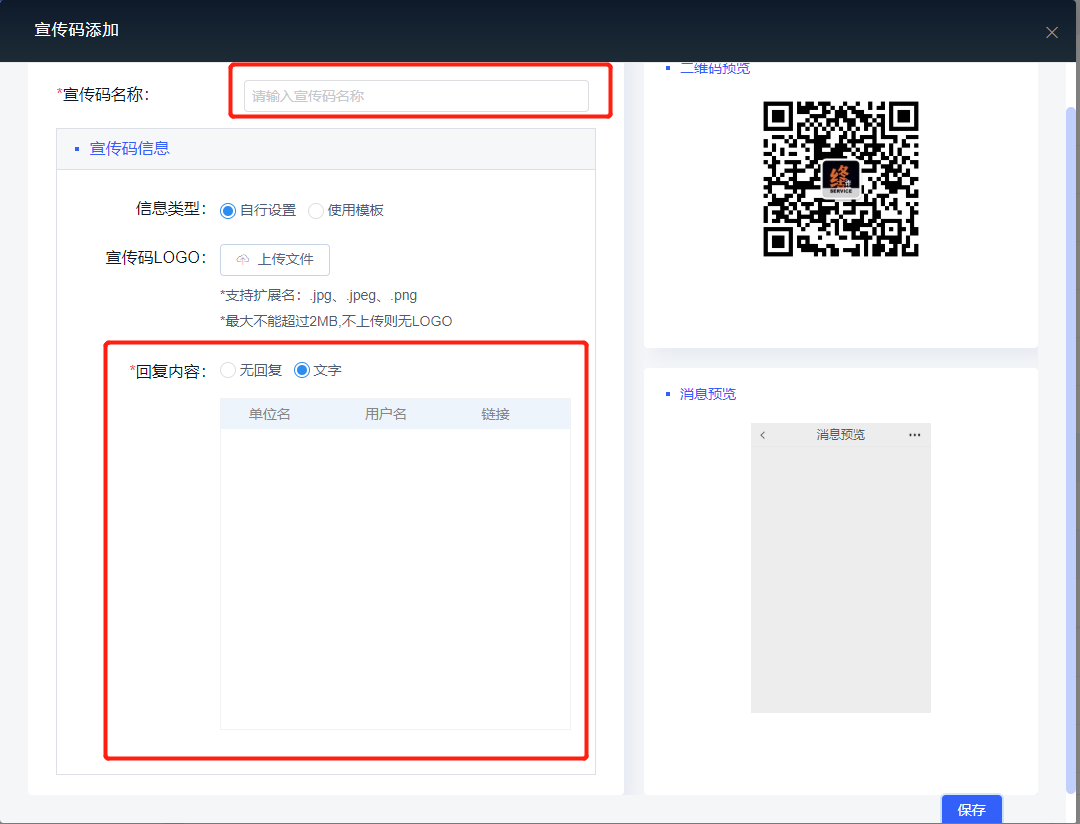
Task: Click the dialog's vertical scrollbar
Action: [x=1071, y=448]
